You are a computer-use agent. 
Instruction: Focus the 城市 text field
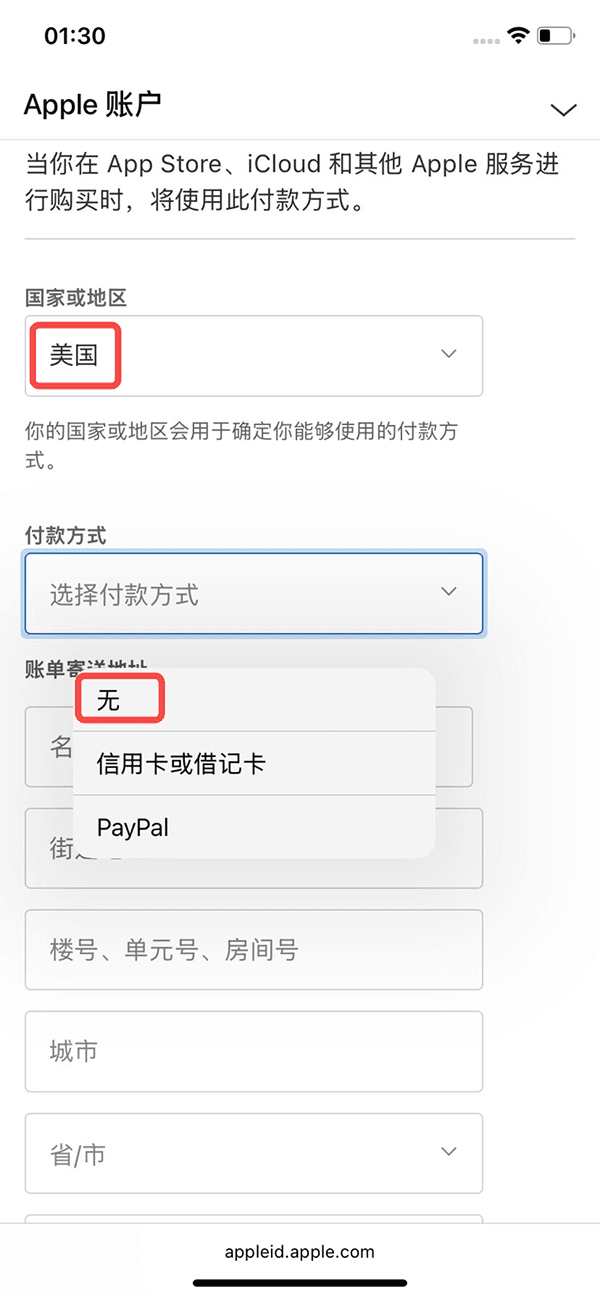pyautogui.click(x=254, y=1051)
